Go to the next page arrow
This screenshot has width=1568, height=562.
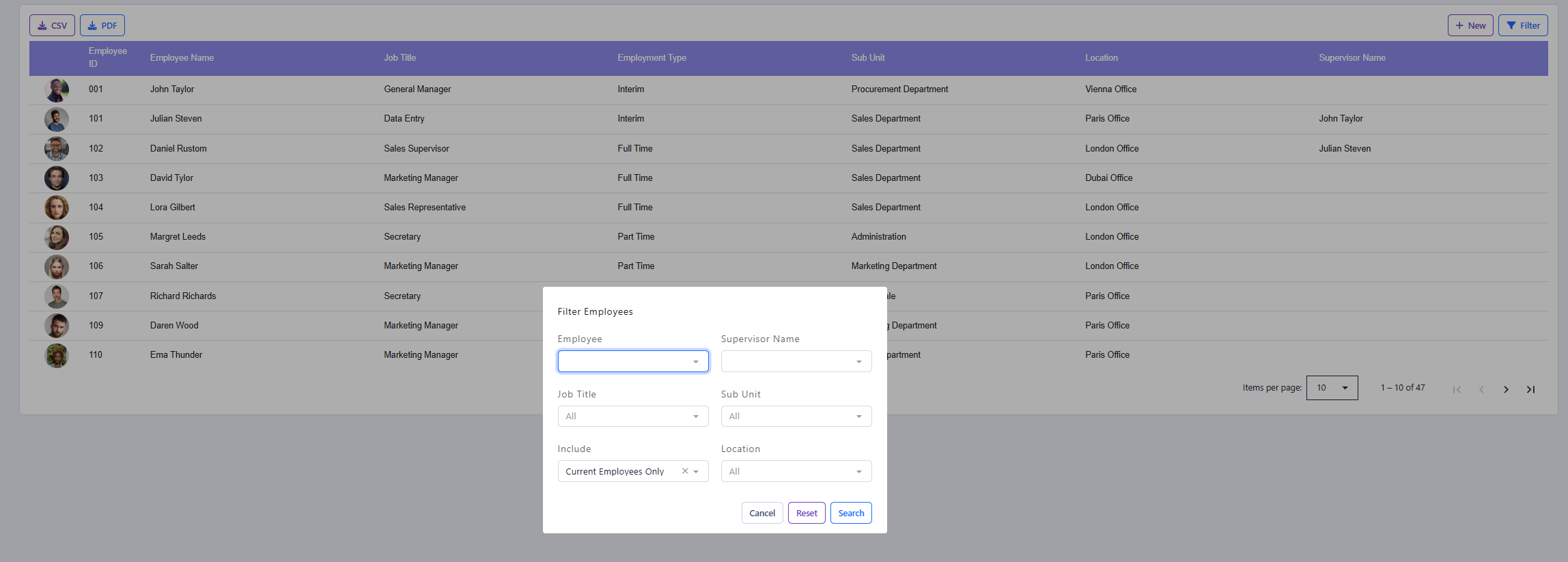click(1505, 389)
